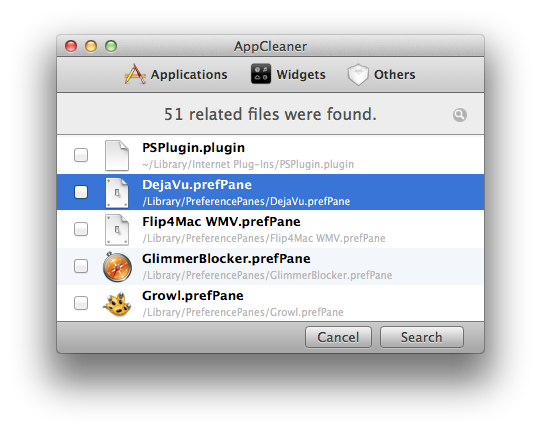Open the Others tab

381,75
